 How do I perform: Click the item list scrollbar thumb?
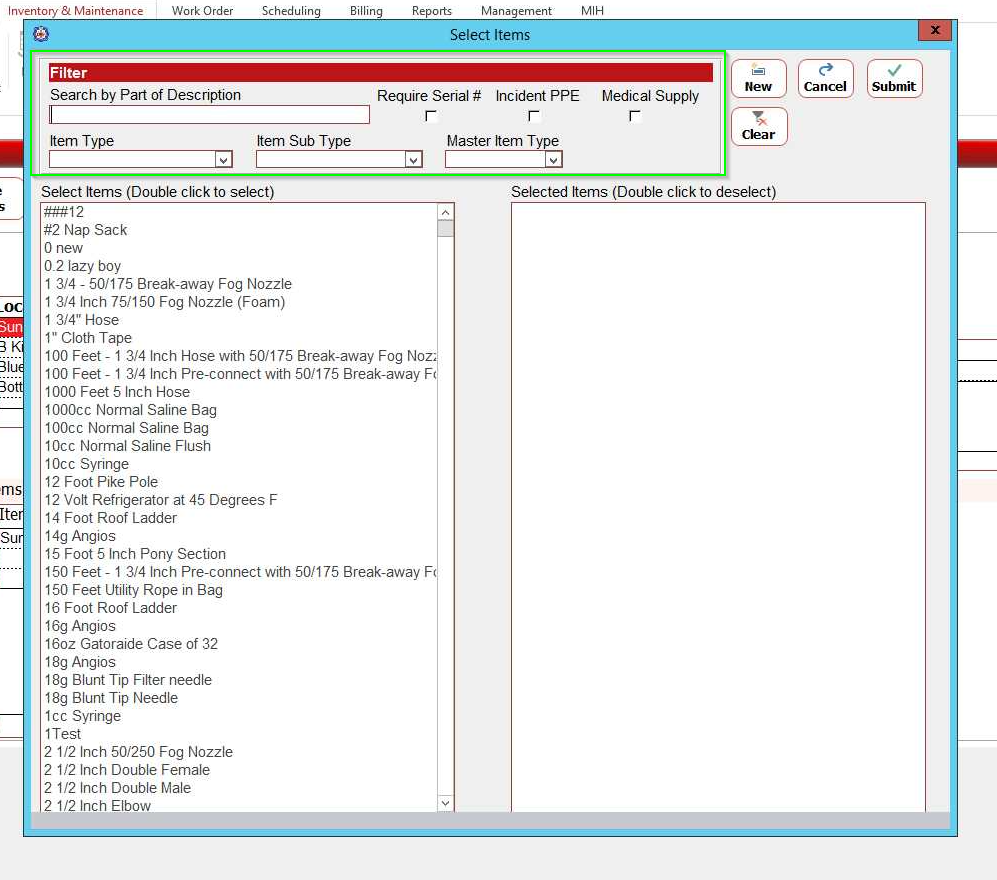point(446,228)
